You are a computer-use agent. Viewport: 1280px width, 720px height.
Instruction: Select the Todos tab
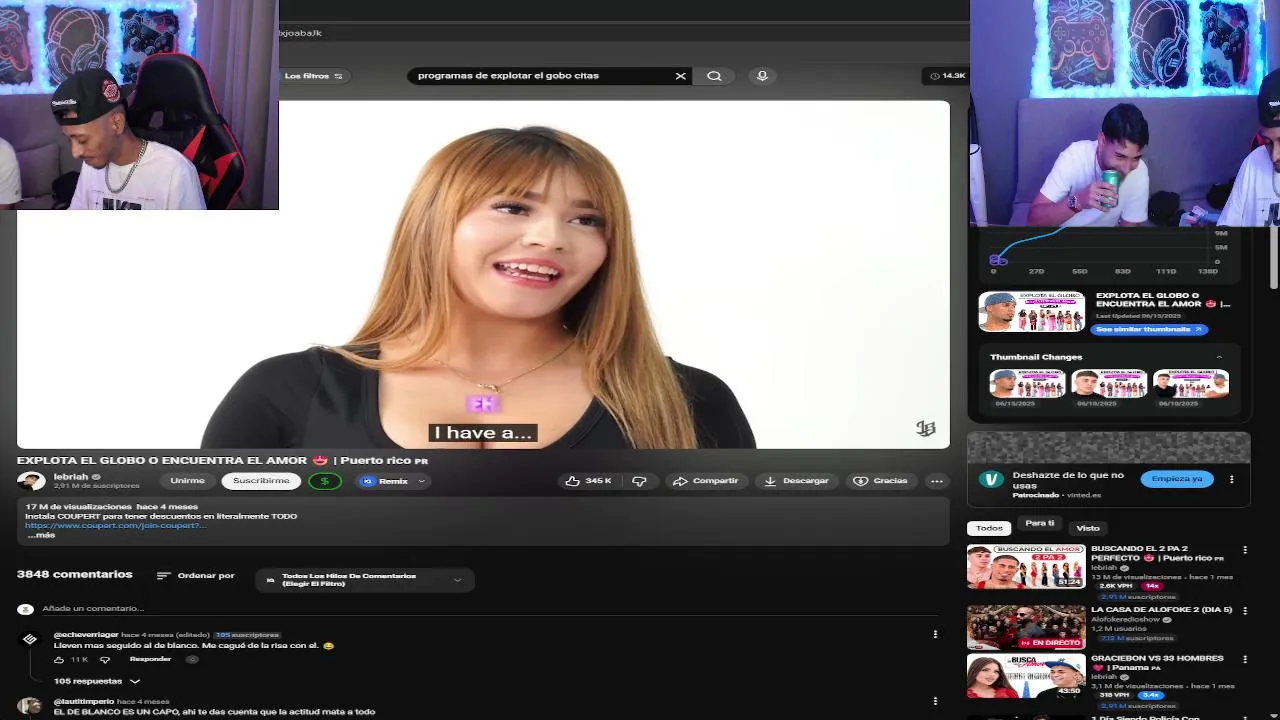tap(989, 528)
